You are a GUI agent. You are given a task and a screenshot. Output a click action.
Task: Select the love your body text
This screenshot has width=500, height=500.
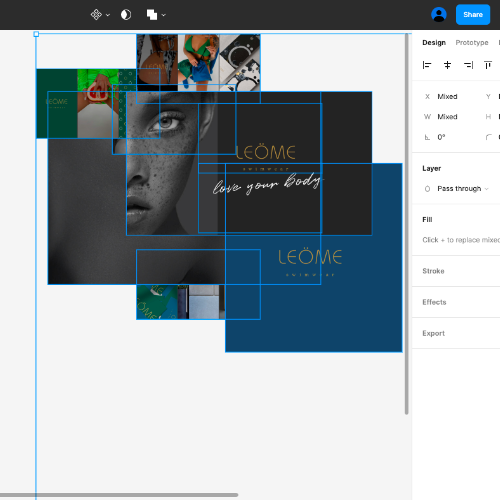pos(268,184)
